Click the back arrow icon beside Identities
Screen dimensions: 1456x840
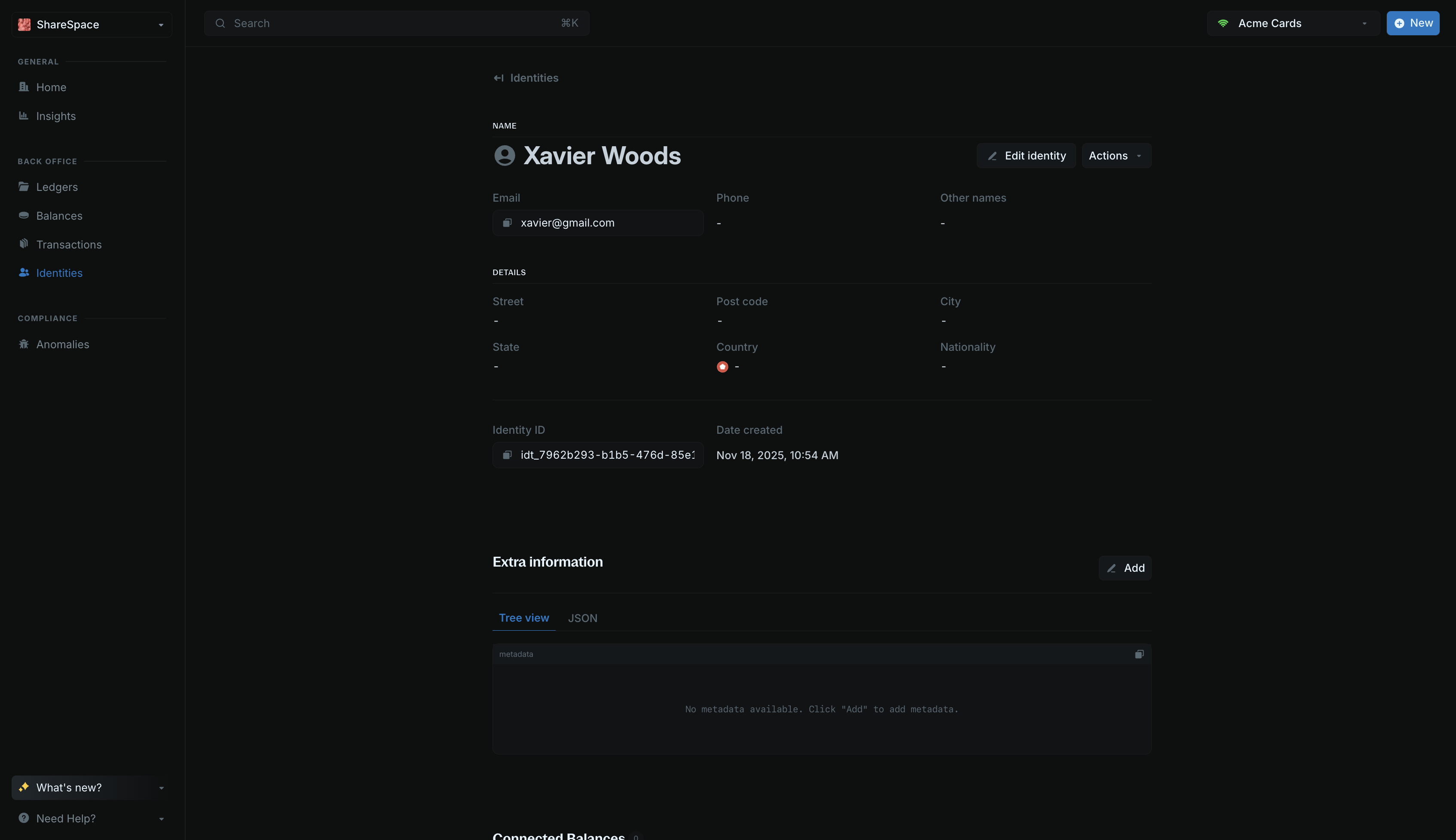498,78
